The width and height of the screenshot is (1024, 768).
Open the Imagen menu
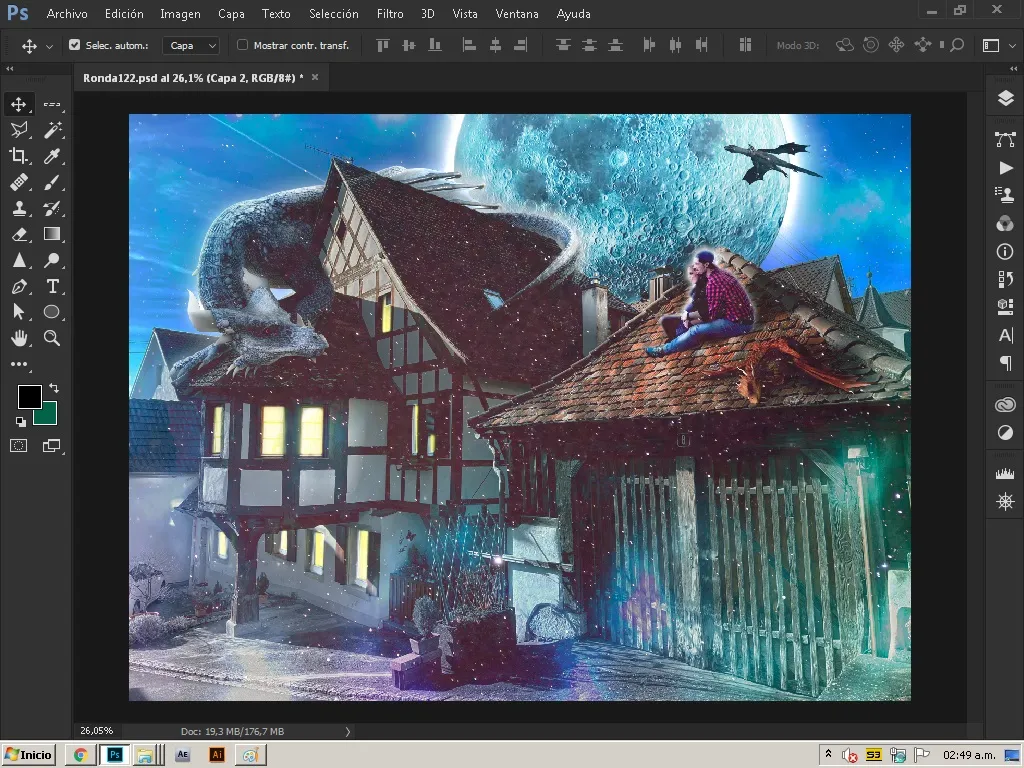[x=180, y=14]
